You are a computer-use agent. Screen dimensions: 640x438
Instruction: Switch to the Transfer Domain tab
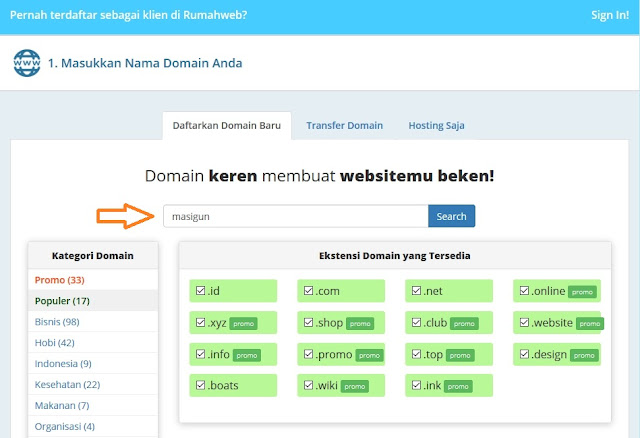pyautogui.click(x=344, y=126)
